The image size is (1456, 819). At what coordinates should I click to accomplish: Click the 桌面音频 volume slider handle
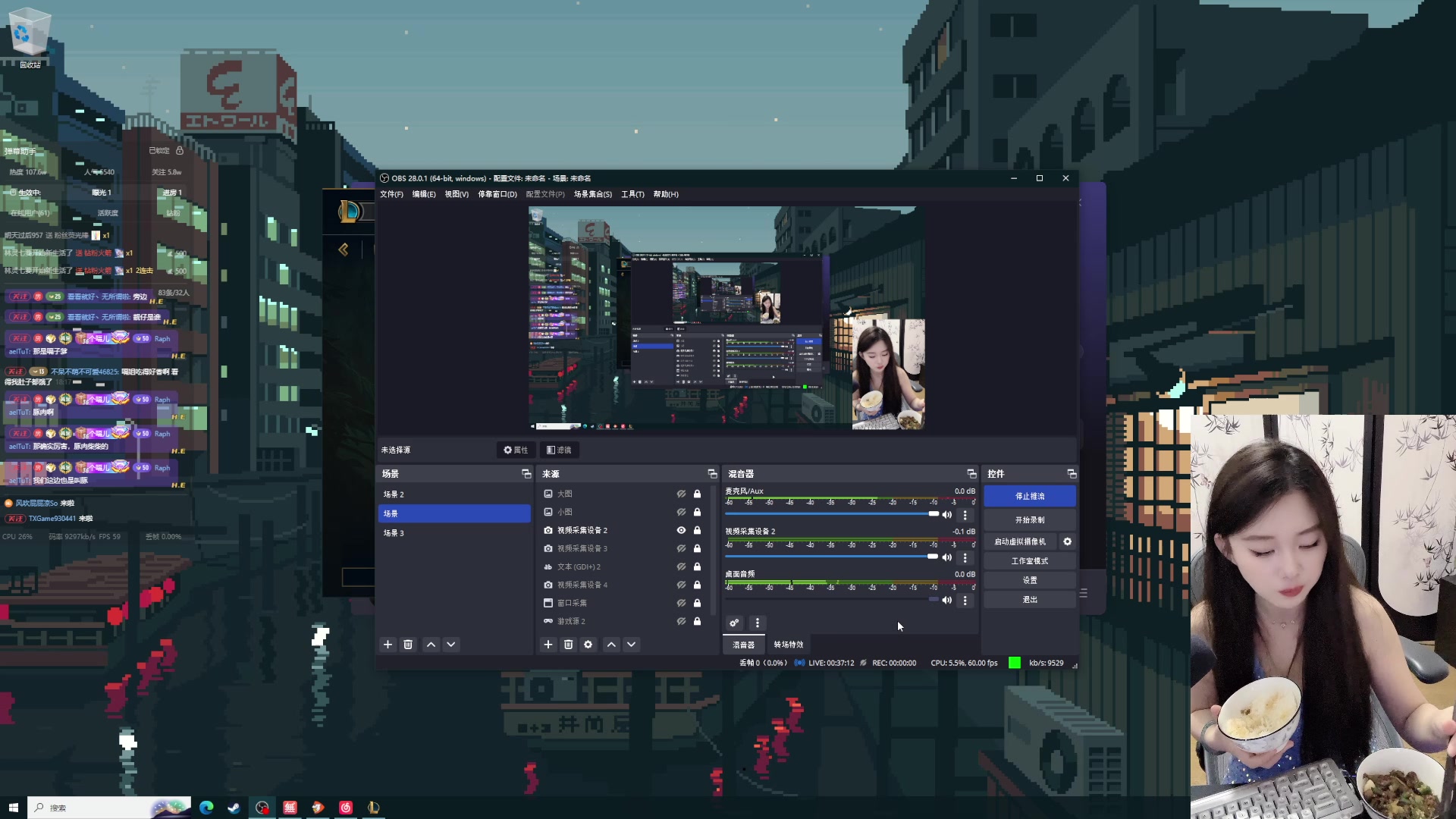[x=934, y=599]
